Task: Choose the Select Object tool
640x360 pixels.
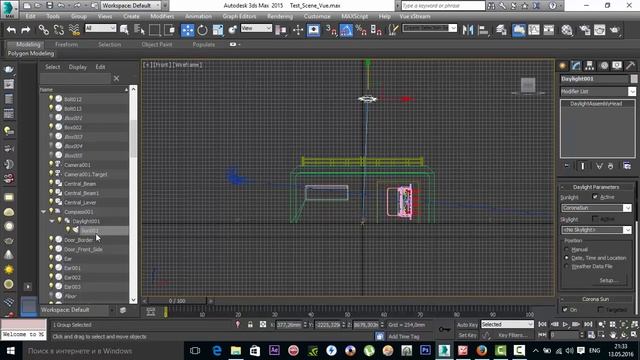Action: (124, 30)
